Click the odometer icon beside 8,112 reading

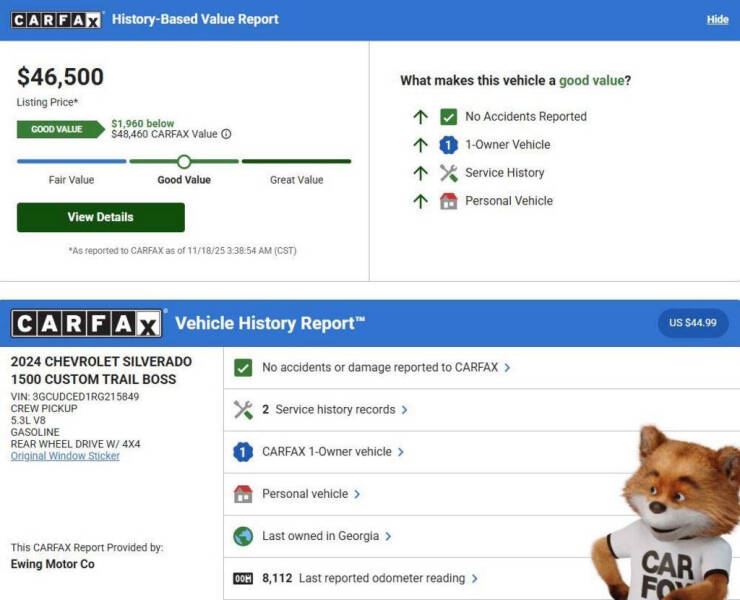pyautogui.click(x=243, y=578)
